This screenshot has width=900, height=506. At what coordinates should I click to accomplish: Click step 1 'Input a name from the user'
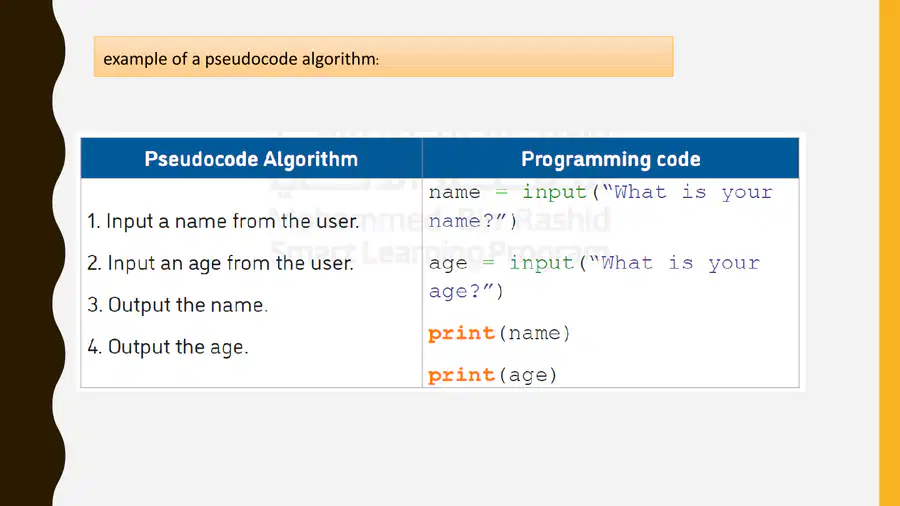[x=223, y=221]
